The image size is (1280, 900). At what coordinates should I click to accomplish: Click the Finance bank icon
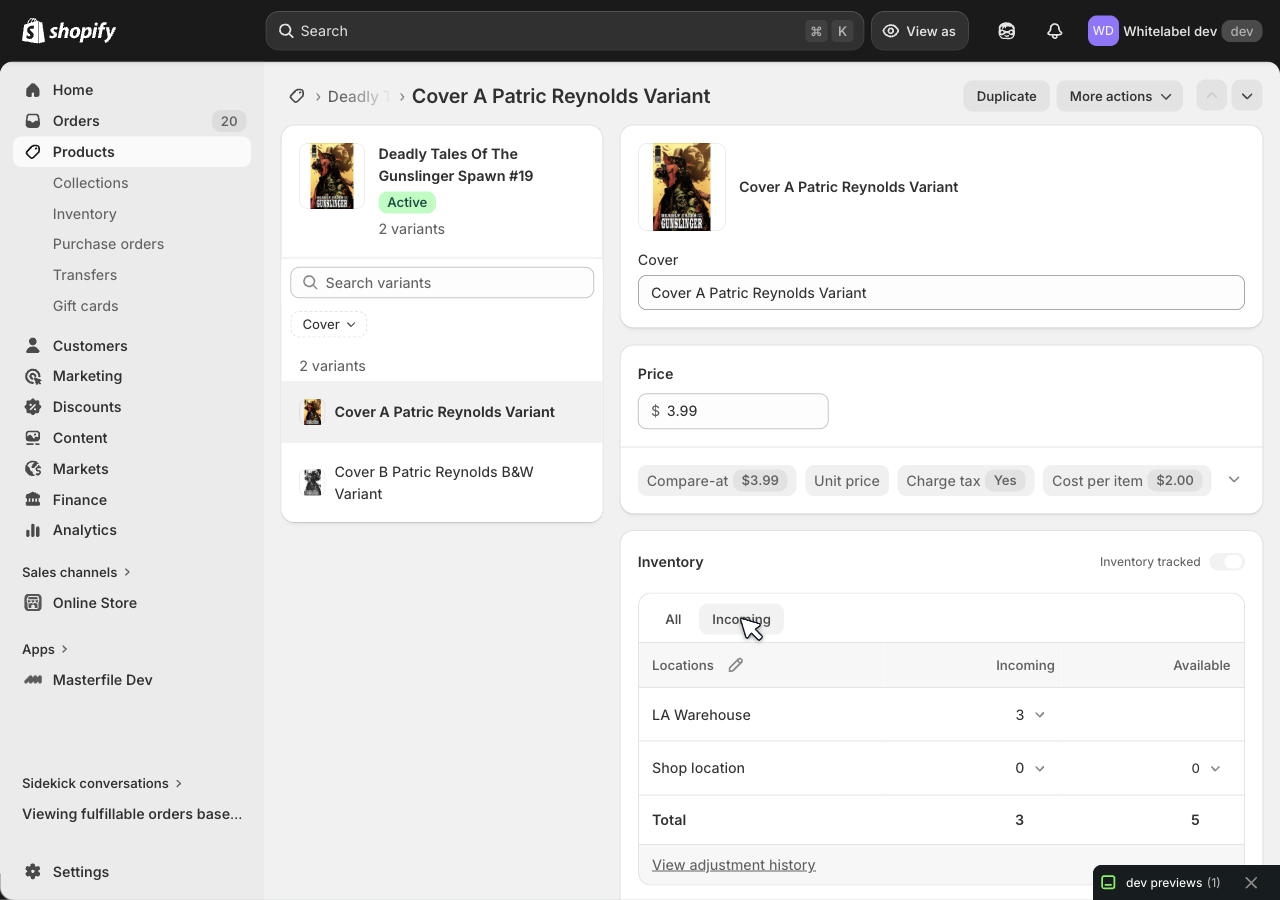pos(33,500)
